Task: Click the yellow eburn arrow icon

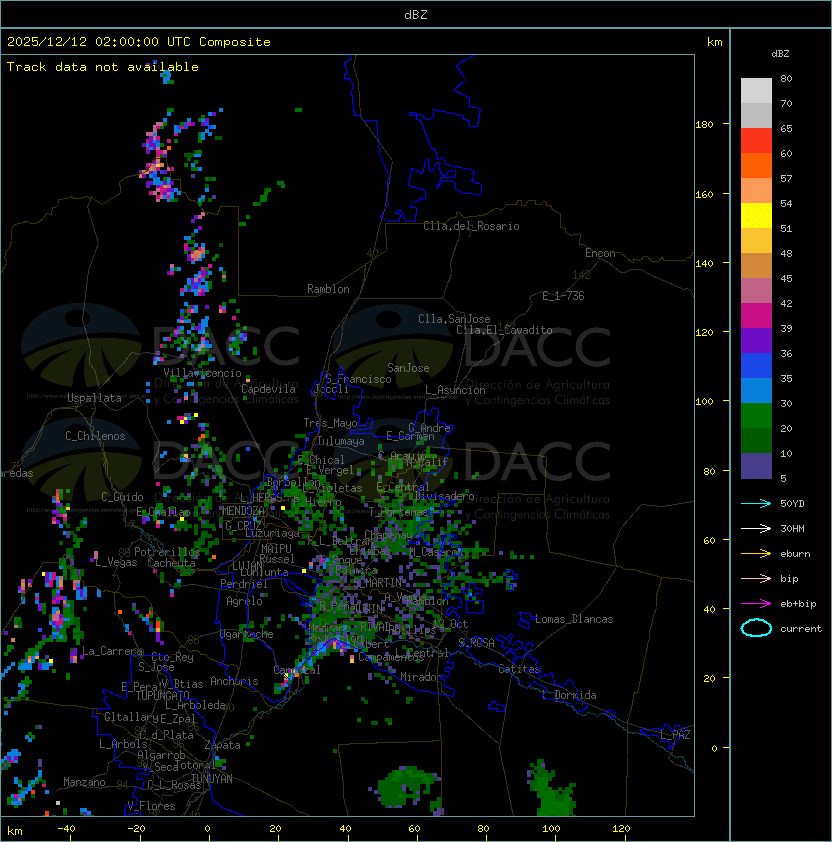Action: click(756, 553)
